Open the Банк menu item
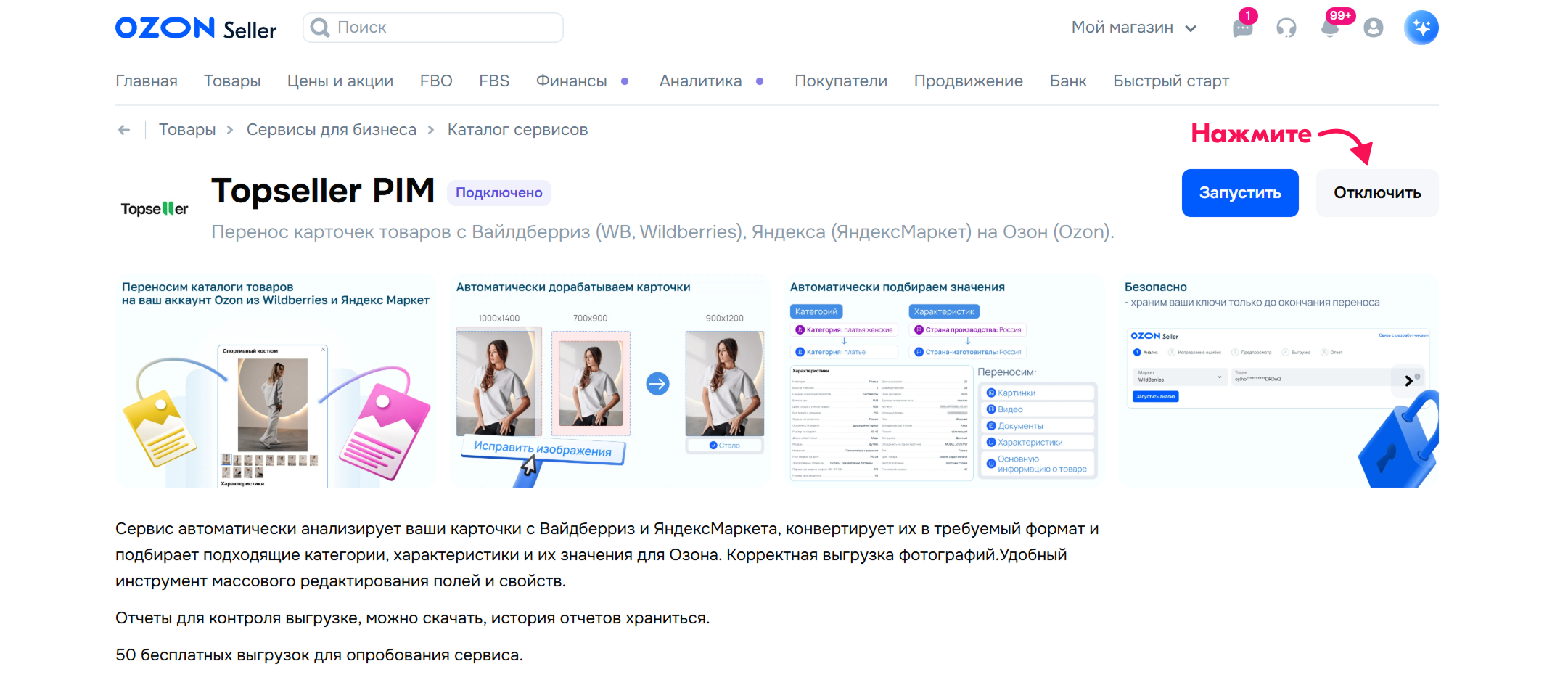This screenshot has width=1568, height=693. pyautogui.click(x=1068, y=81)
